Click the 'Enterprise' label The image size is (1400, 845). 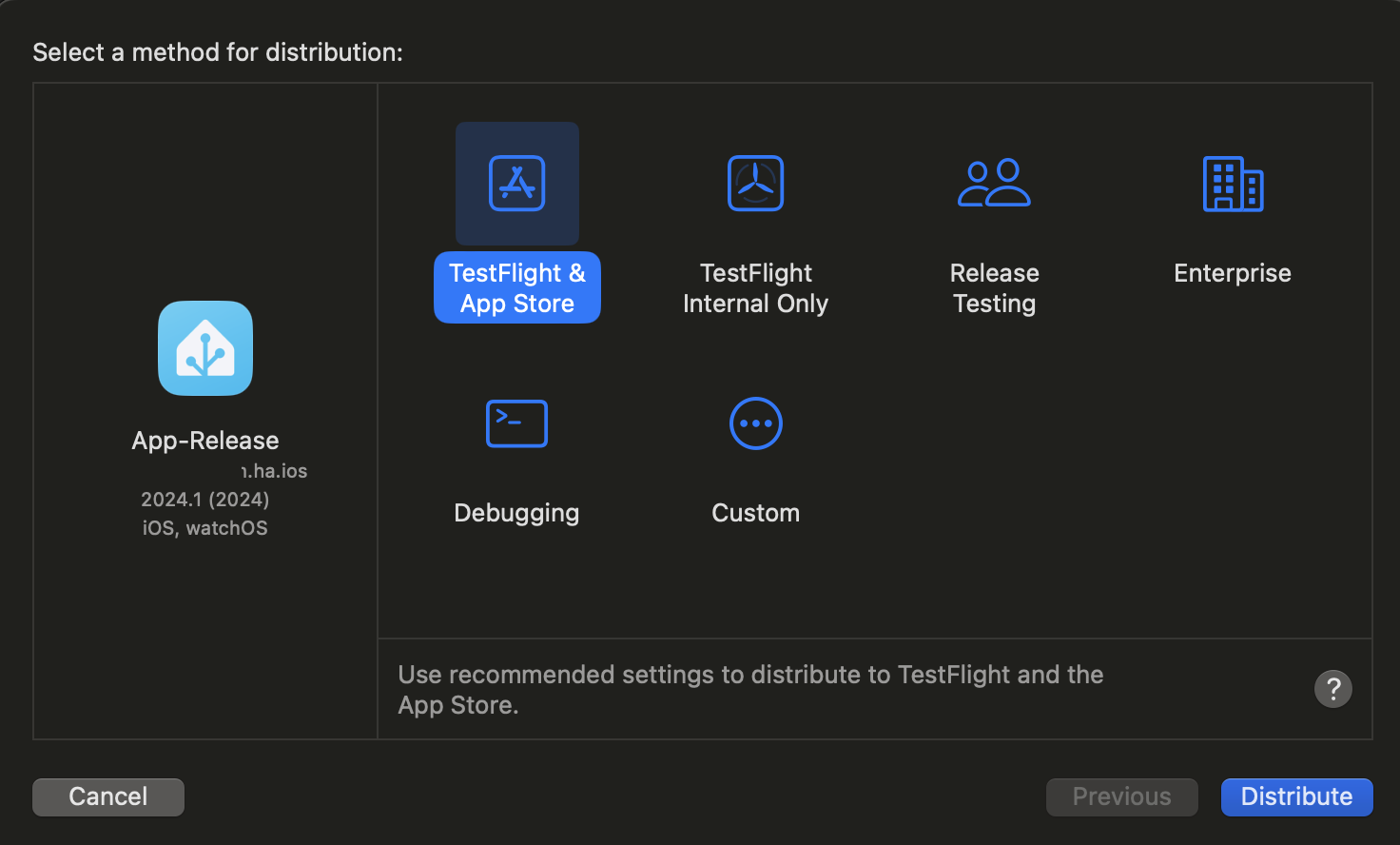pyautogui.click(x=1233, y=273)
